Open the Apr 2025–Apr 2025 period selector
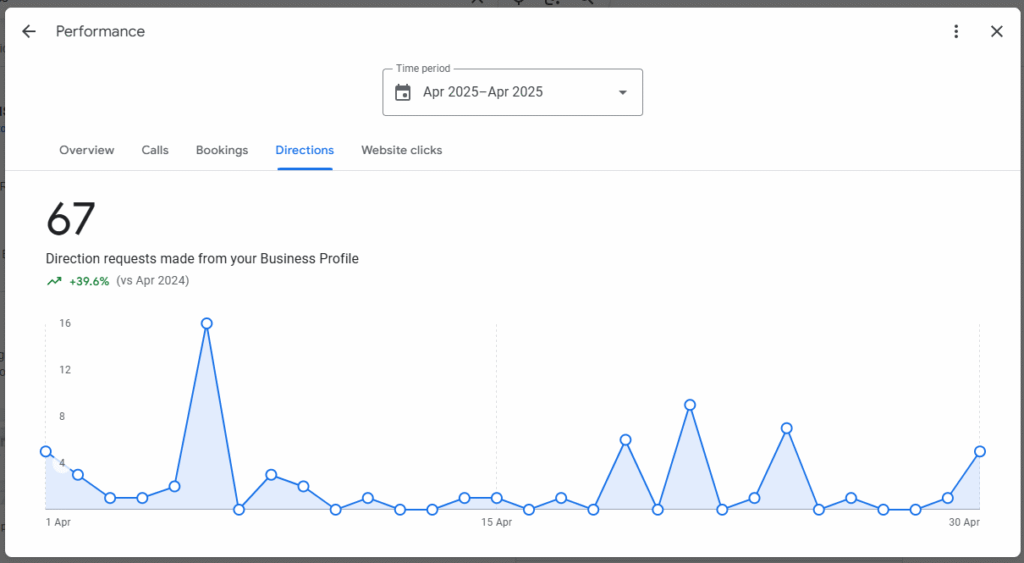 513,92
